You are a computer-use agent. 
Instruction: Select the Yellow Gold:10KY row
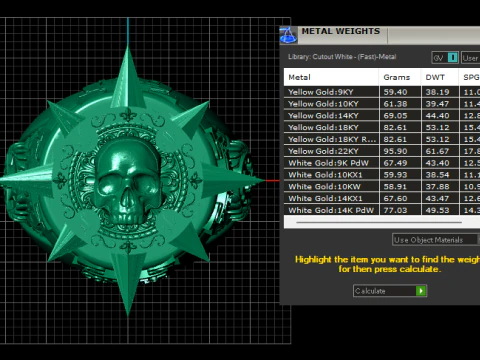382,104
